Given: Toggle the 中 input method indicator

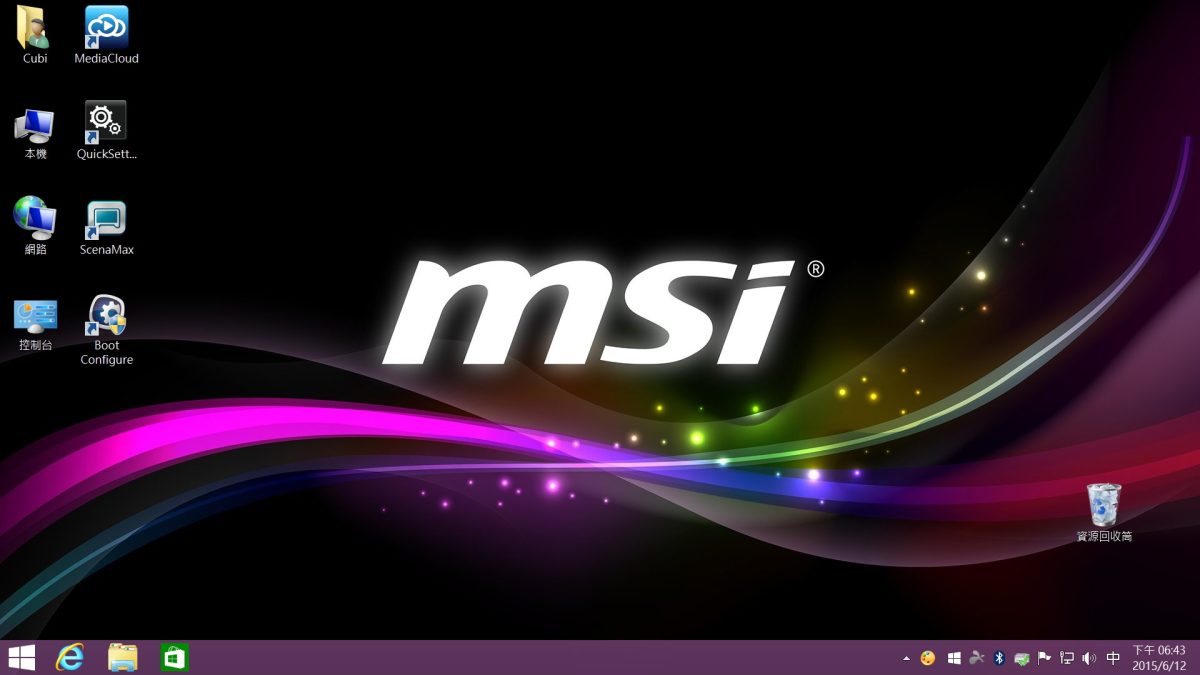Looking at the screenshot, I should 1113,658.
